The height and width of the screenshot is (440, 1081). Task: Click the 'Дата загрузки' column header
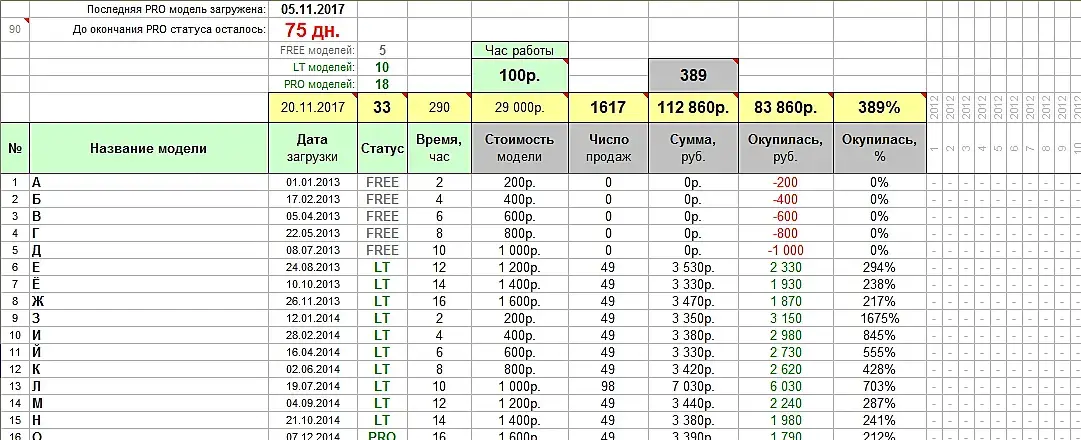[313, 148]
